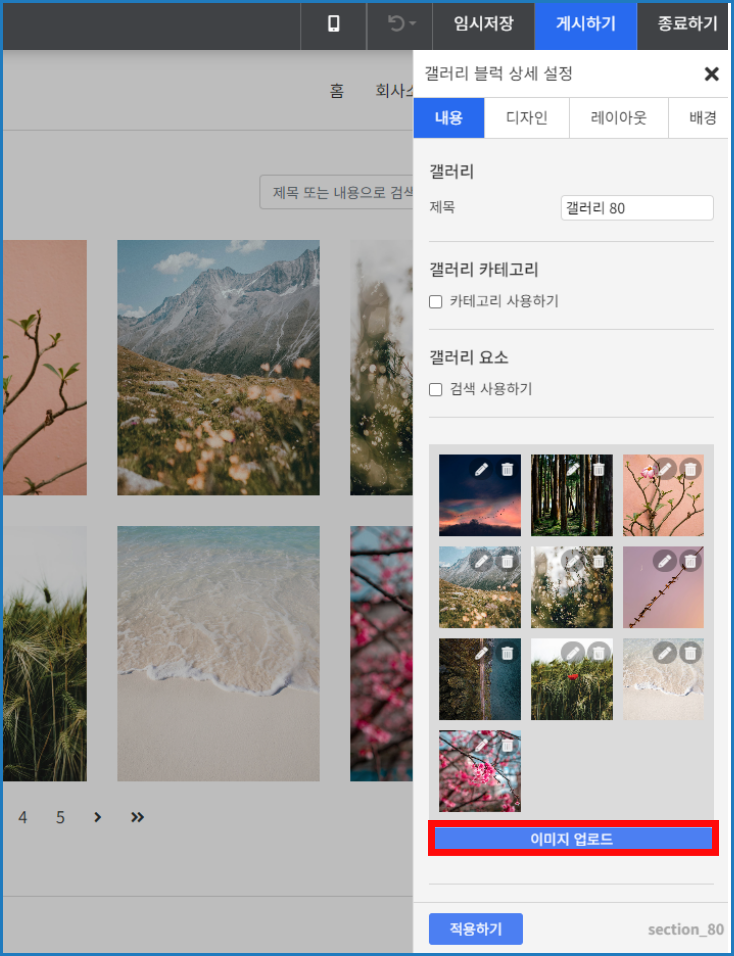Click the gallery 제목 input field

pyautogui.click(x=637, y=208)
